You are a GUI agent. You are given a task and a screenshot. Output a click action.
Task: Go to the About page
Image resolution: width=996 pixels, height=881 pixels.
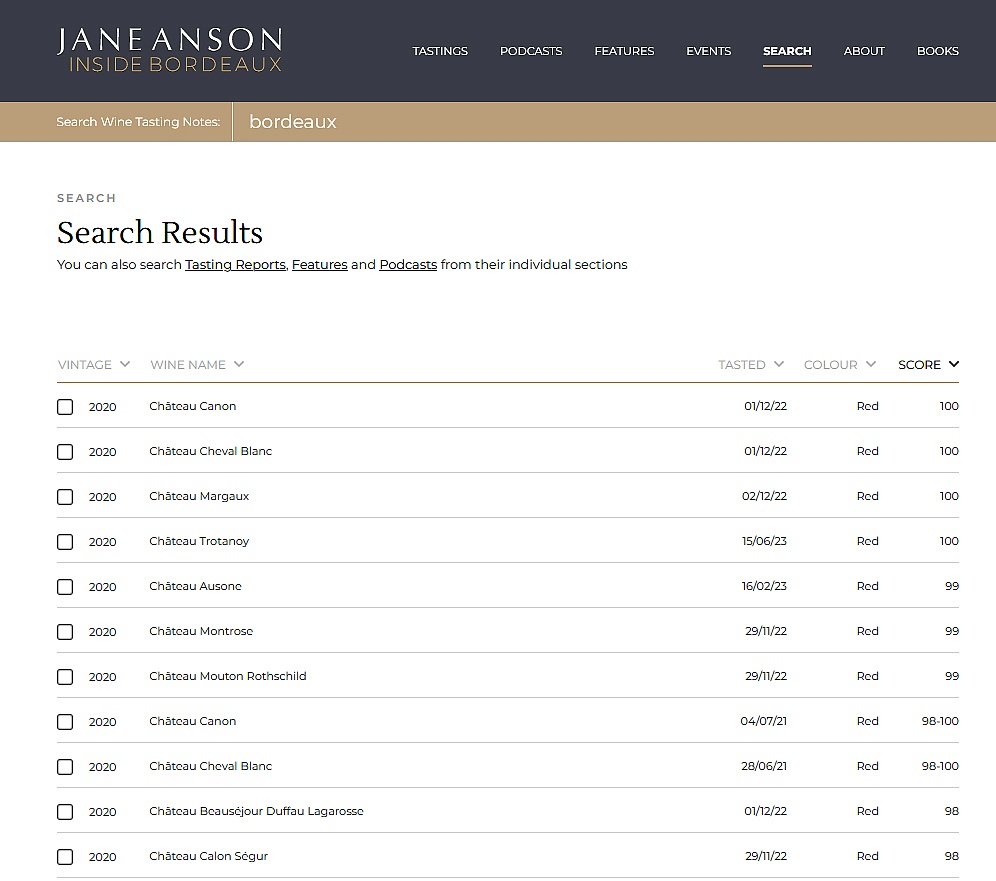(864, 51)
